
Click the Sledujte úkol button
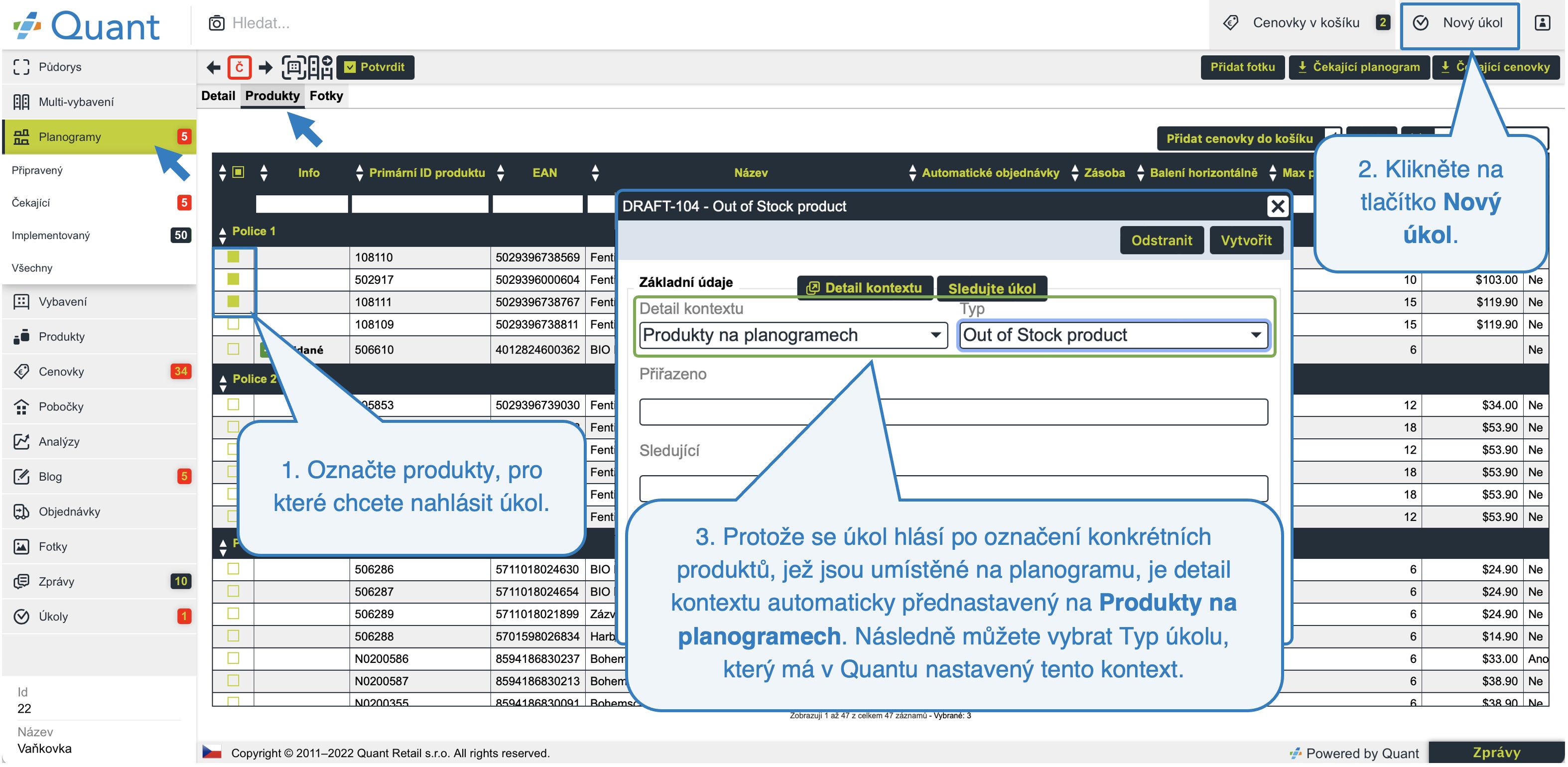992,288
